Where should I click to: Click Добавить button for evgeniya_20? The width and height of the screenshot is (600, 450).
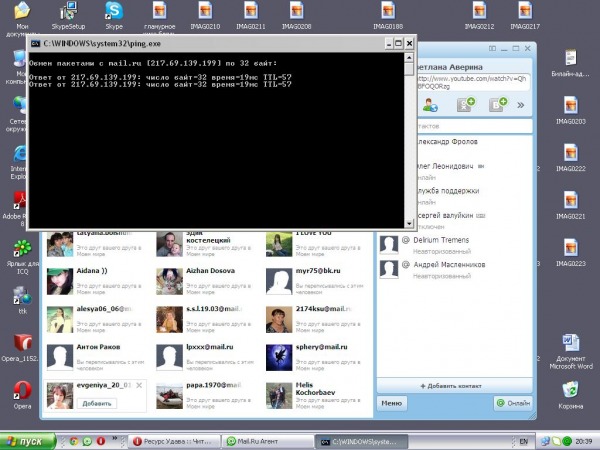pyautogui.click(x=97, y=403)
